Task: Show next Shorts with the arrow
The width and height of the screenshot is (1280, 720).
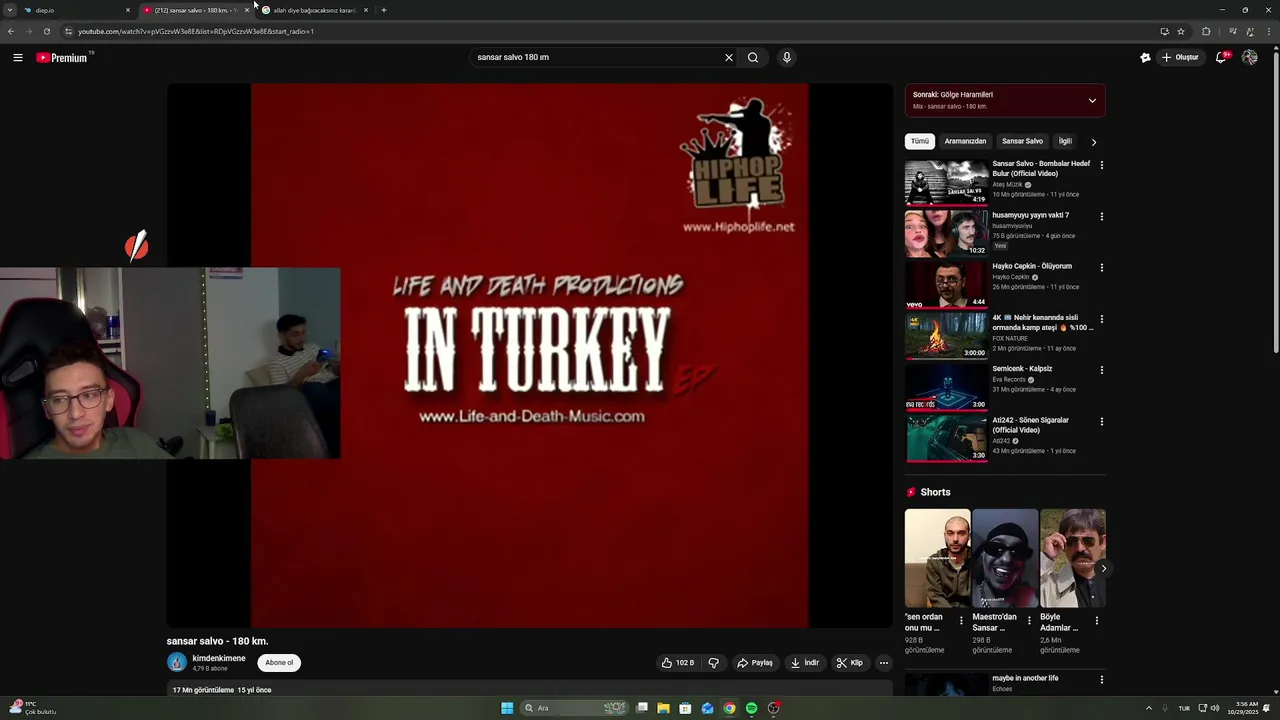Action: tap(1103, 569)
